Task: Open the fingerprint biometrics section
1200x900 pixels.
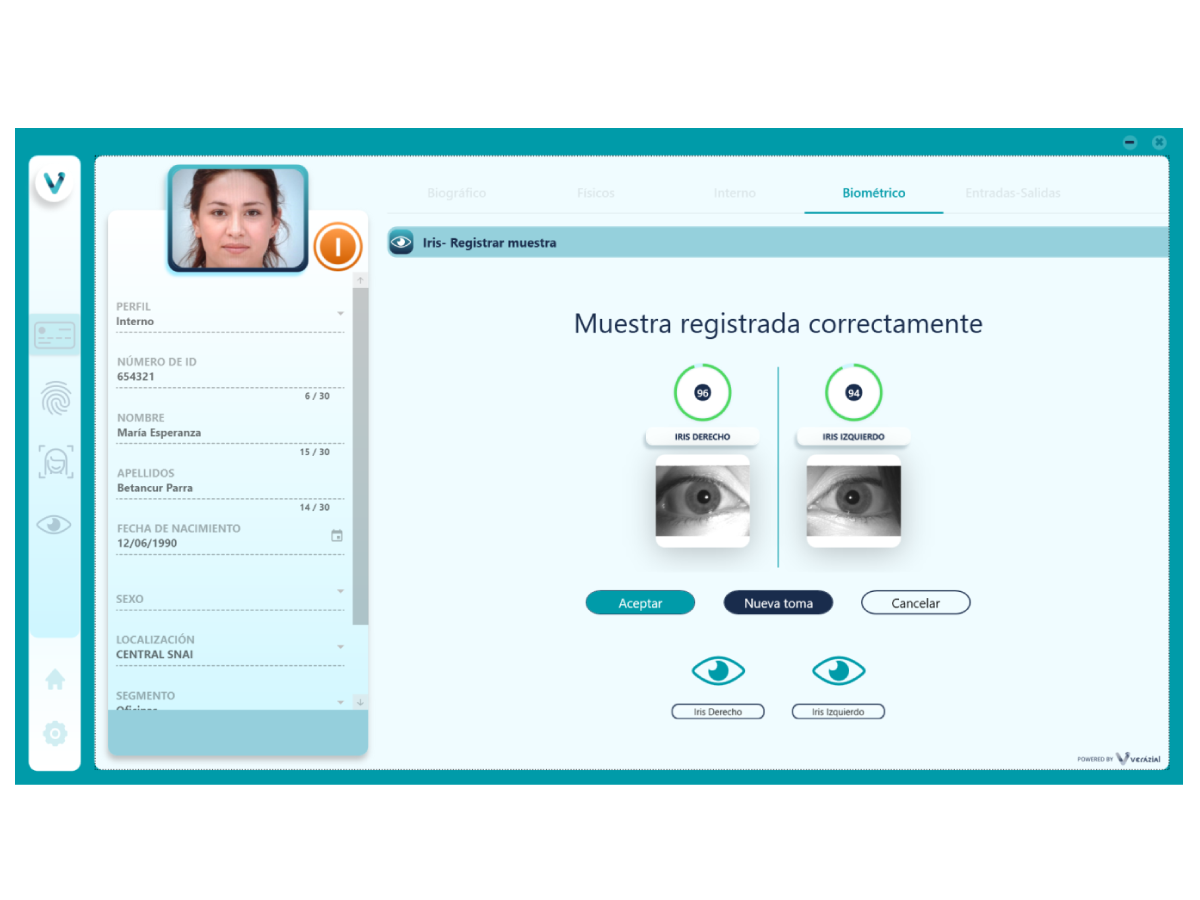Action: [55, 399]
